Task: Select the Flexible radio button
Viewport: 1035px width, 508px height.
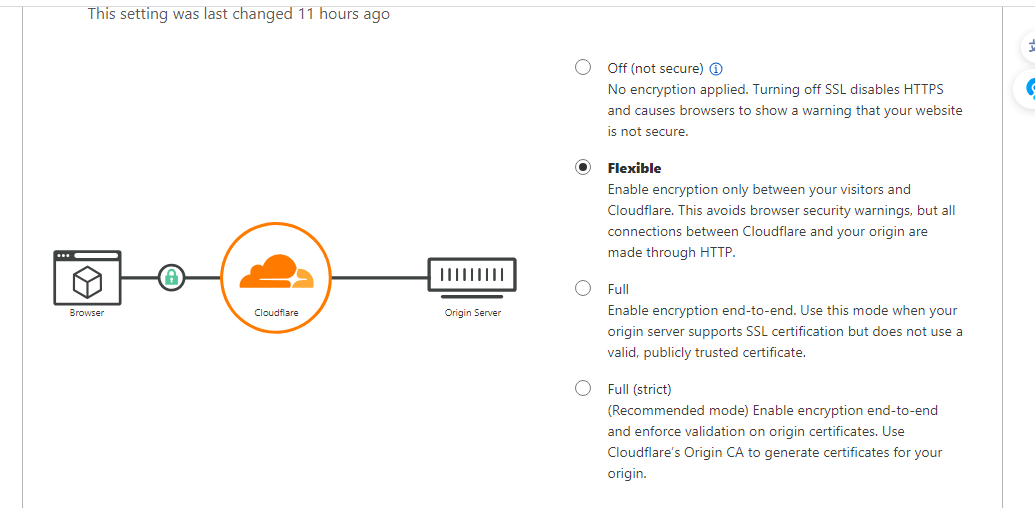Action: coord(583,168)
